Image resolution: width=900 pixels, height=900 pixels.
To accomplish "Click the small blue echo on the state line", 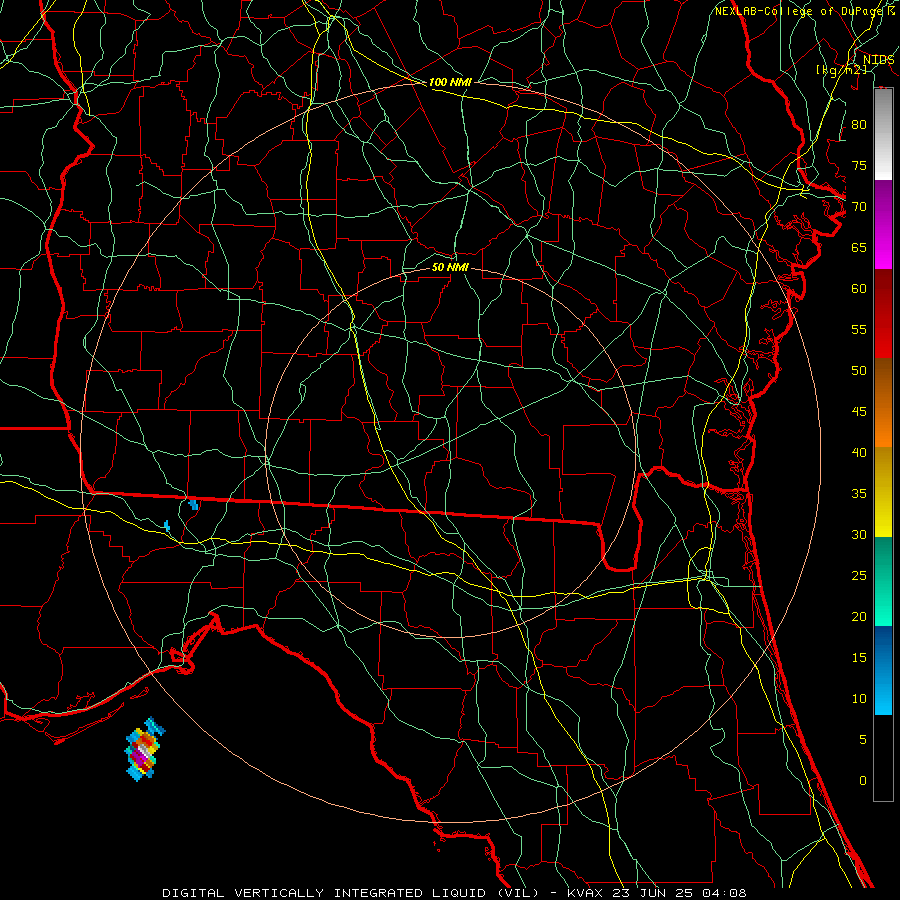I will (193, 505).
